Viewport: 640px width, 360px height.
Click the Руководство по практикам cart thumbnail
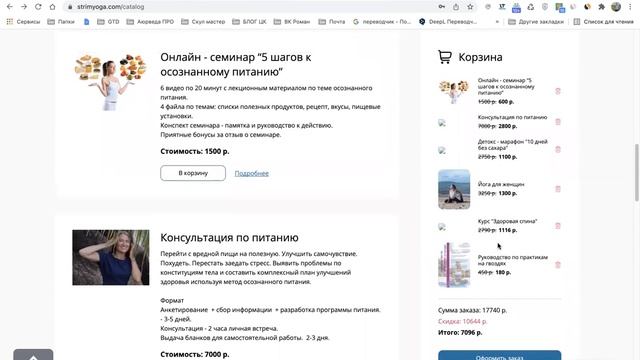454,265
